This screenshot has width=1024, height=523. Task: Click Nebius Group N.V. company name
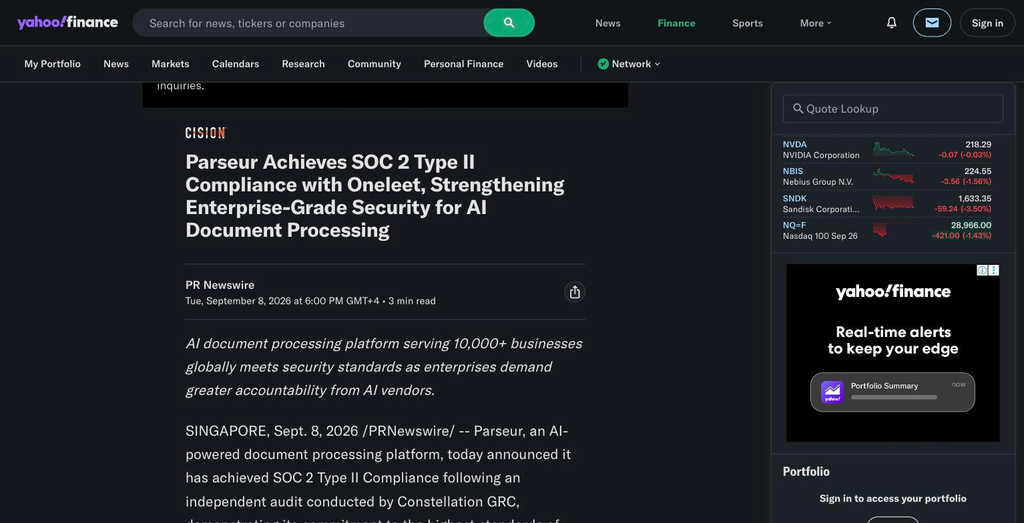point(818,182)
